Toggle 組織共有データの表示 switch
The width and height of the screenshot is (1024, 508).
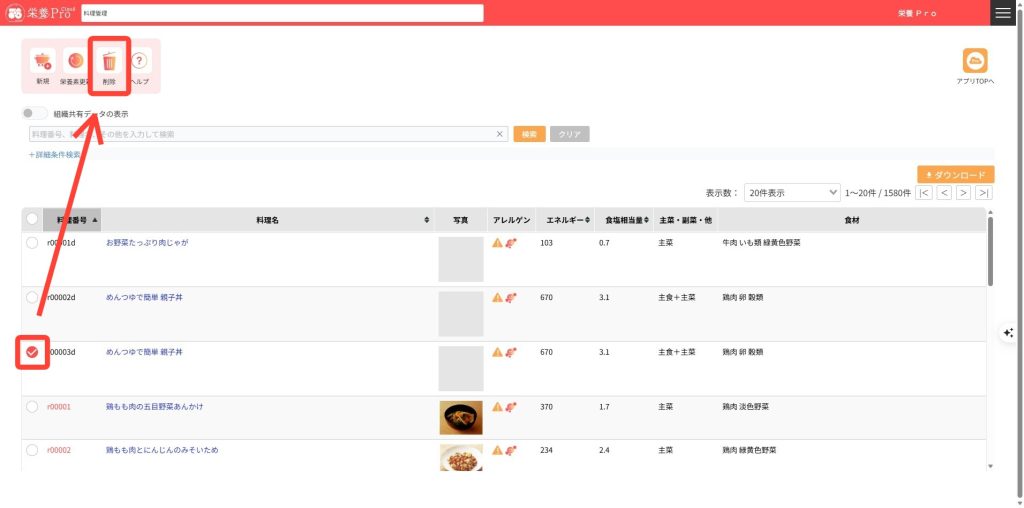35,114
